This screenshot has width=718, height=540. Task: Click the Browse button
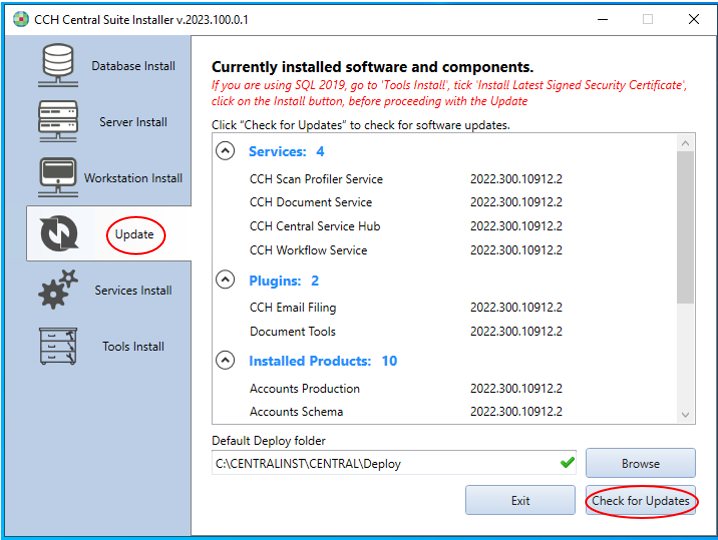point(640,463)
